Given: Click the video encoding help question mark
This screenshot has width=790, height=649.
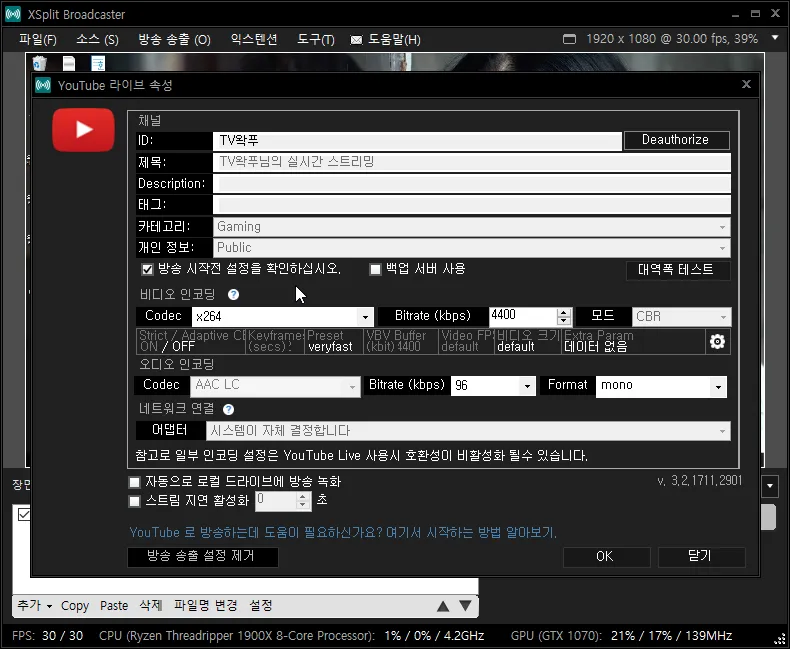Looking at the screenshot, I should 233,294.
